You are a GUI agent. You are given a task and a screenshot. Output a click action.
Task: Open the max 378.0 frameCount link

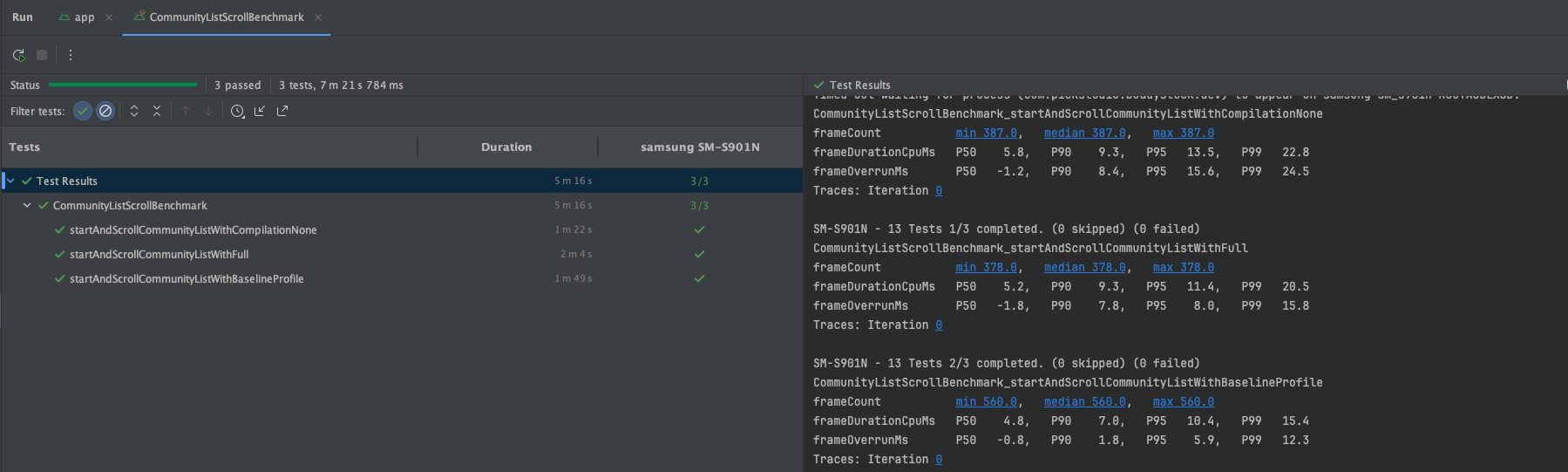tap(1183, 268)
